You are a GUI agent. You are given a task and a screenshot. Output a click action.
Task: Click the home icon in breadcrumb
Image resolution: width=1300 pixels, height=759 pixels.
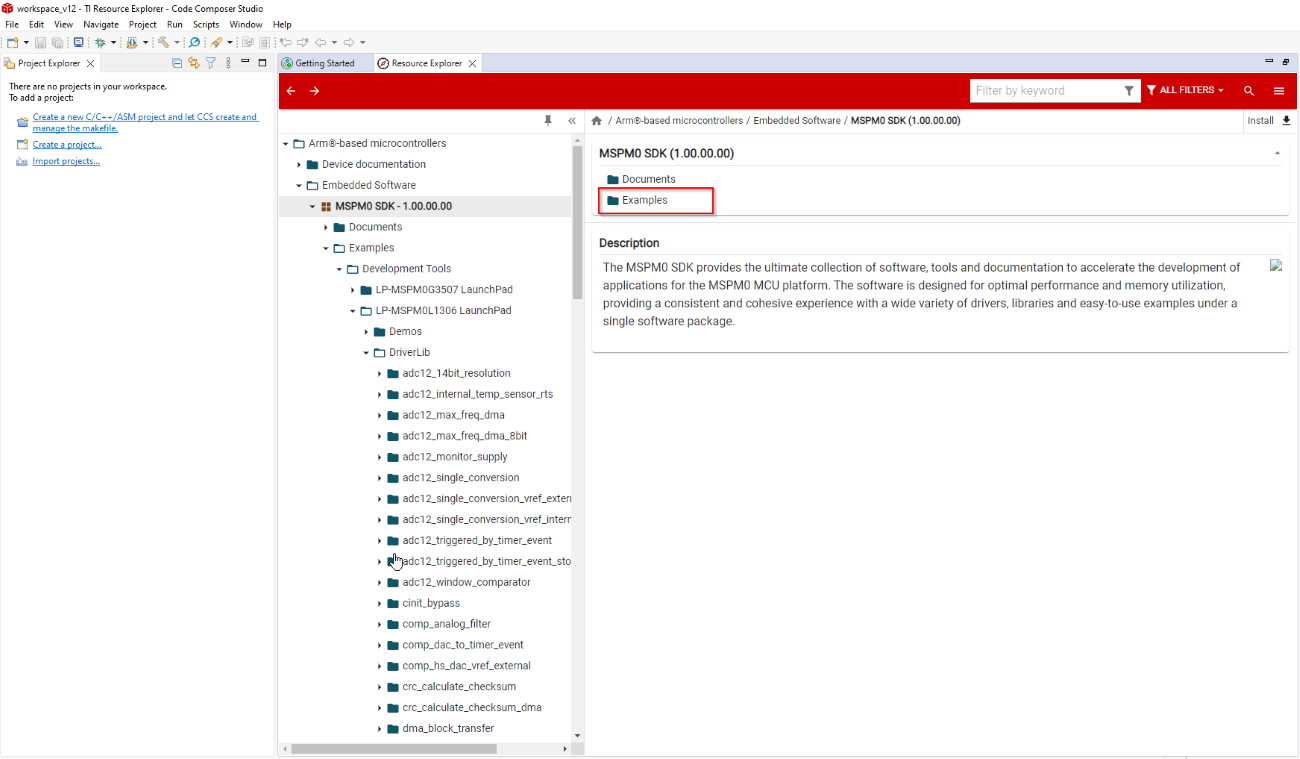[597, 121]
